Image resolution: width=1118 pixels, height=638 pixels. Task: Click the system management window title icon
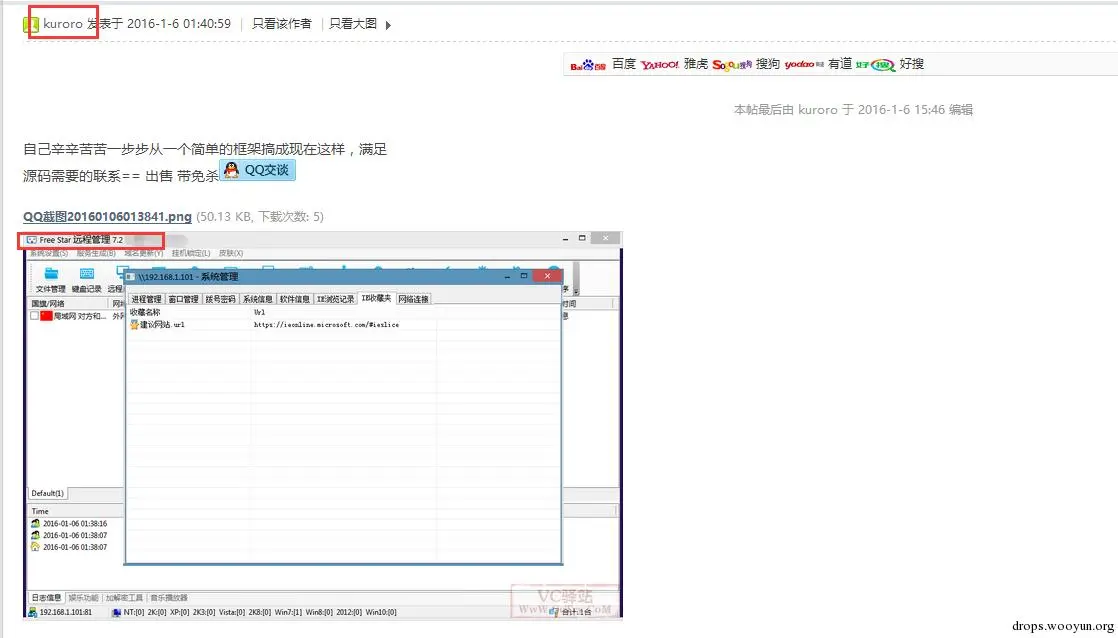[131, 277]
